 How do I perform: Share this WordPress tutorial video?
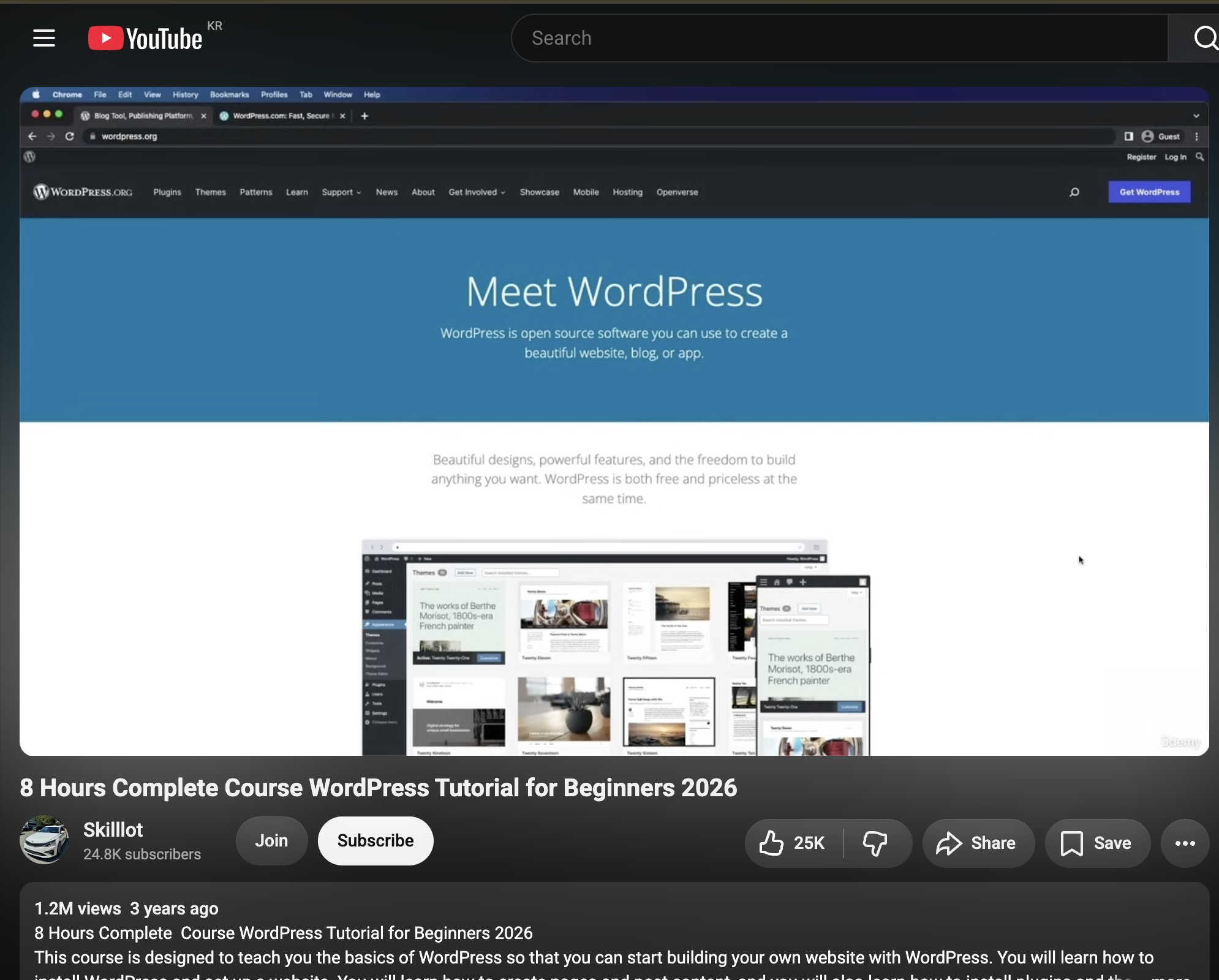[x=978, y=843]
